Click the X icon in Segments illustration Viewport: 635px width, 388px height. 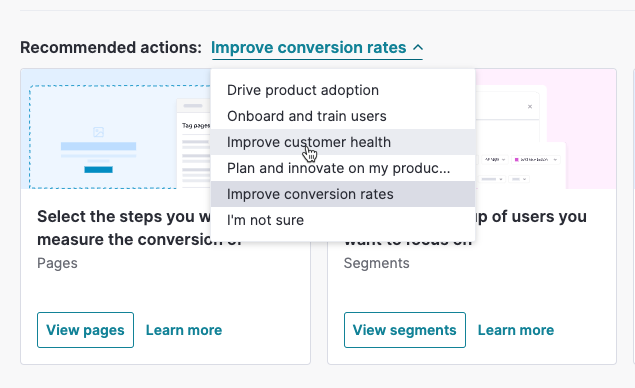tap(530, 107)
